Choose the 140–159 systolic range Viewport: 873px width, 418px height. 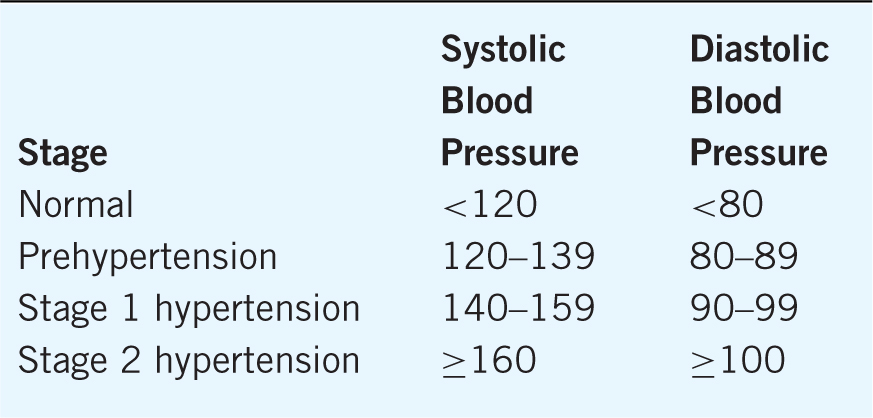click(x=518, y=309)
